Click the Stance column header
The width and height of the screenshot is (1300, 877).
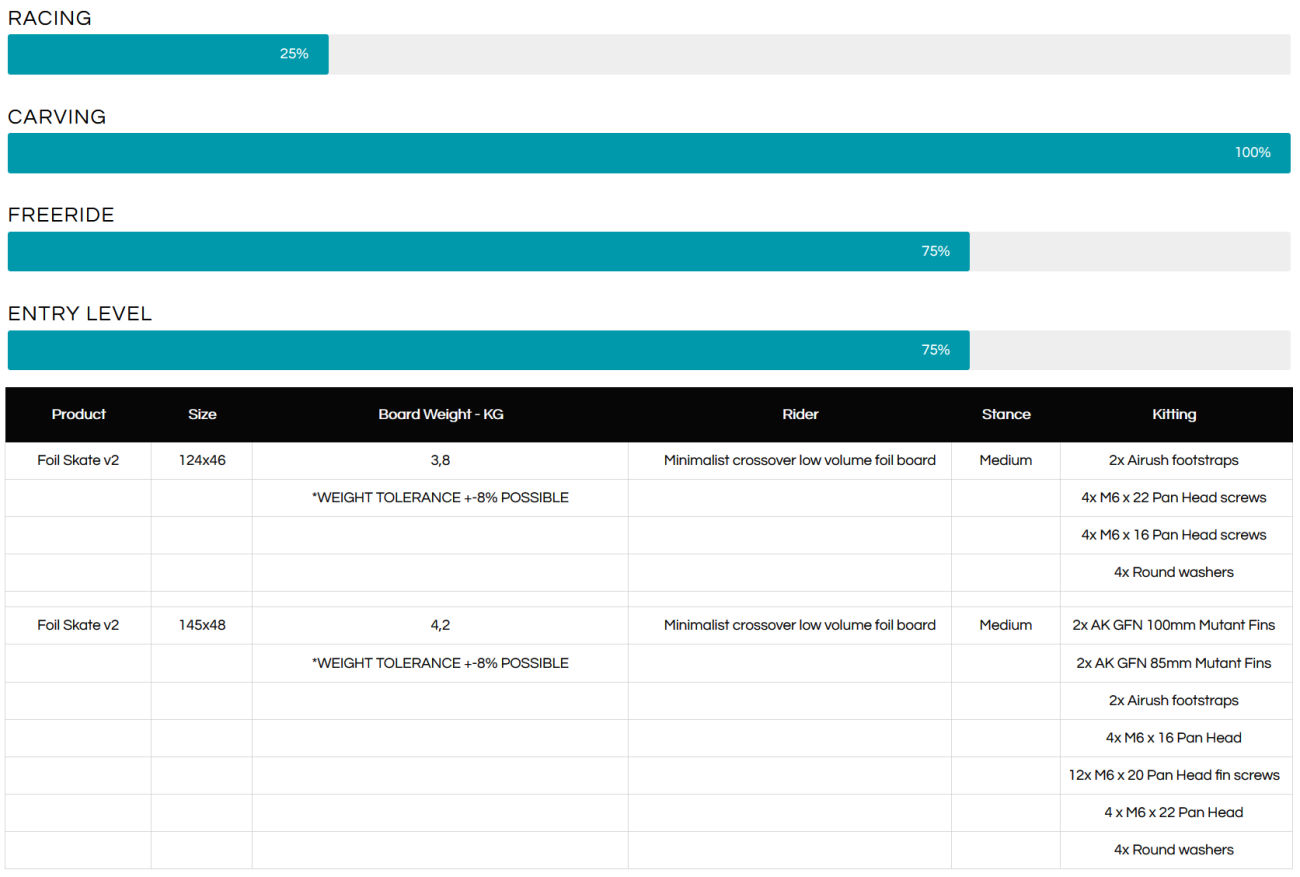coord(1006,414)
